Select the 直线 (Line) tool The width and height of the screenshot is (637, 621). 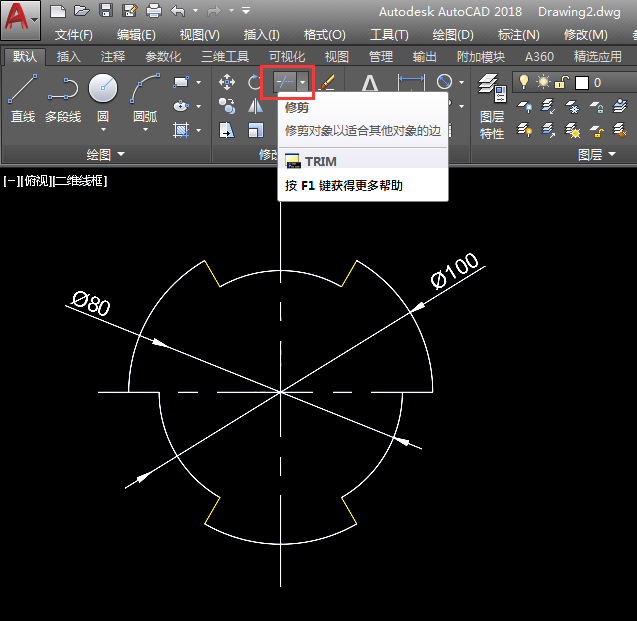click(23, 99)
